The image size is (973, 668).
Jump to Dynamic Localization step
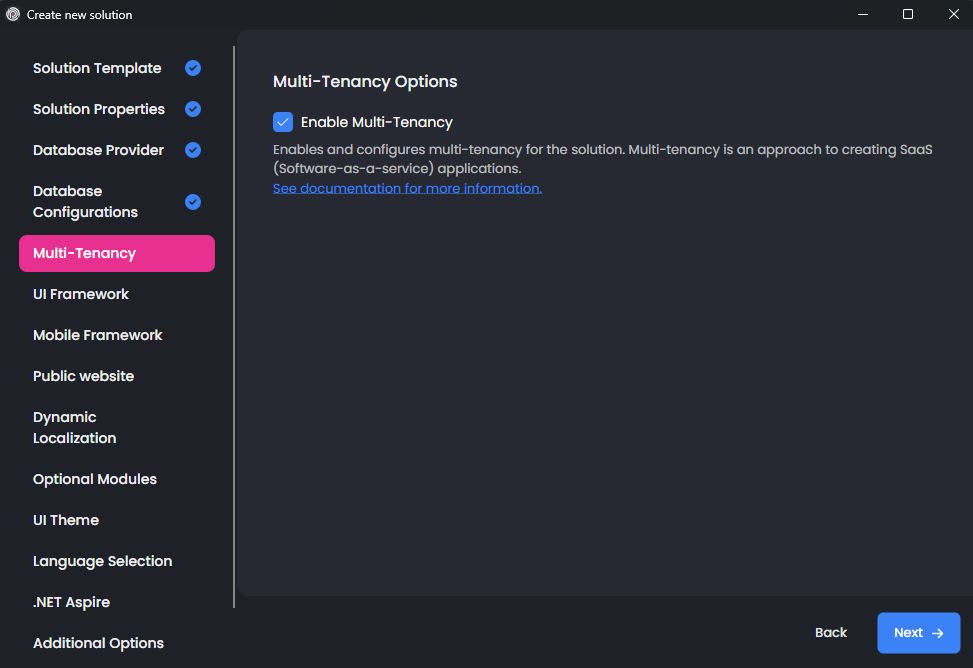pos(75,427)
